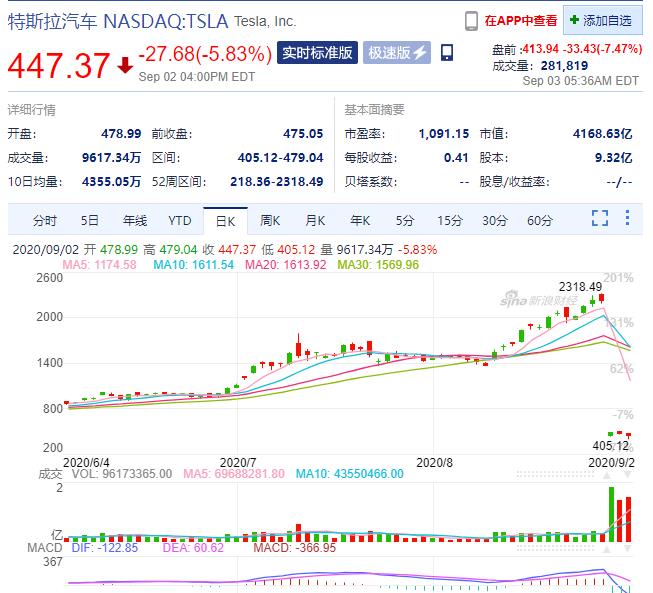Click the dotted drag handle above the MACD panel
This screenshot has width=653, height=593.
click(x=556, y=549)
